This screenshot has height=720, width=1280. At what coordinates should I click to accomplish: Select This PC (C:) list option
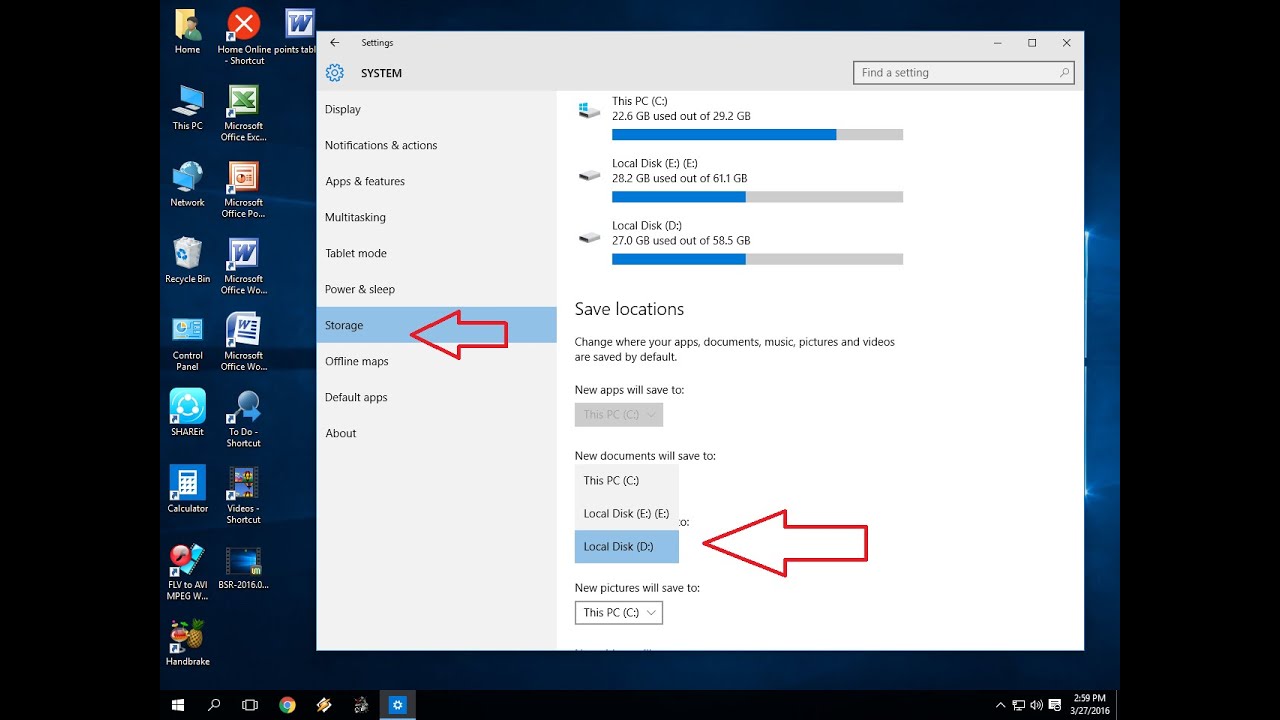(x=626, y=481)
